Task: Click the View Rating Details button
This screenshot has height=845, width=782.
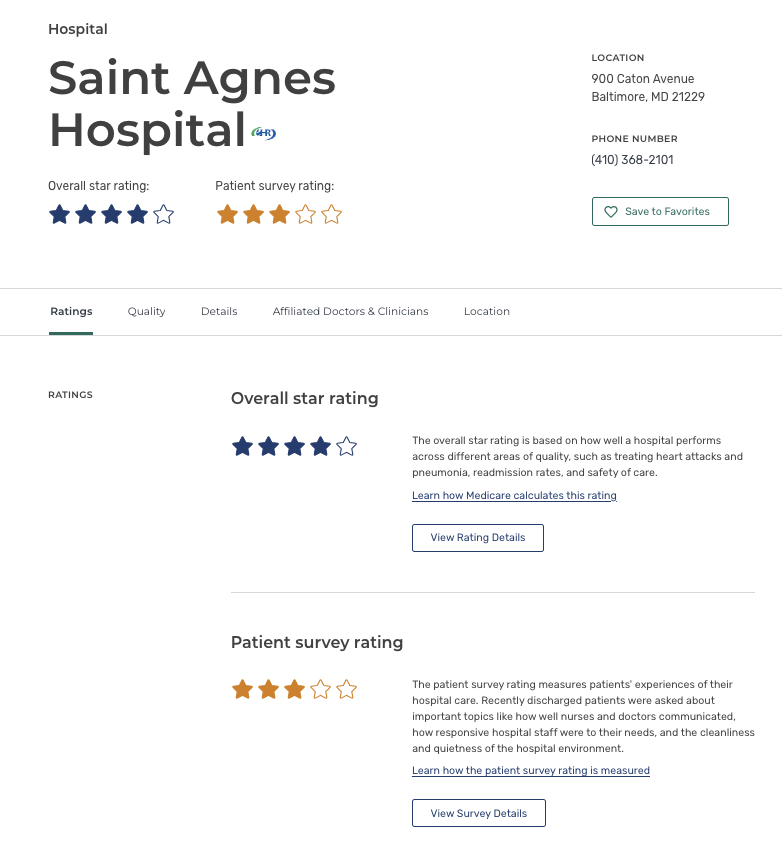Action: pos(477,537)
